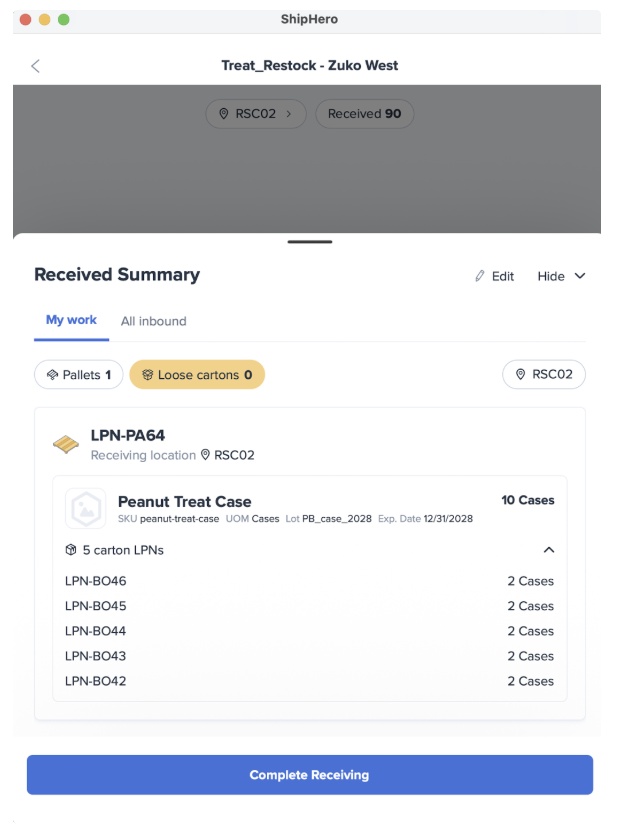Toggle the Loose cartons 0 filter chip
The width and height of the screenshot is (642, 832).
(x=197, y=375)
